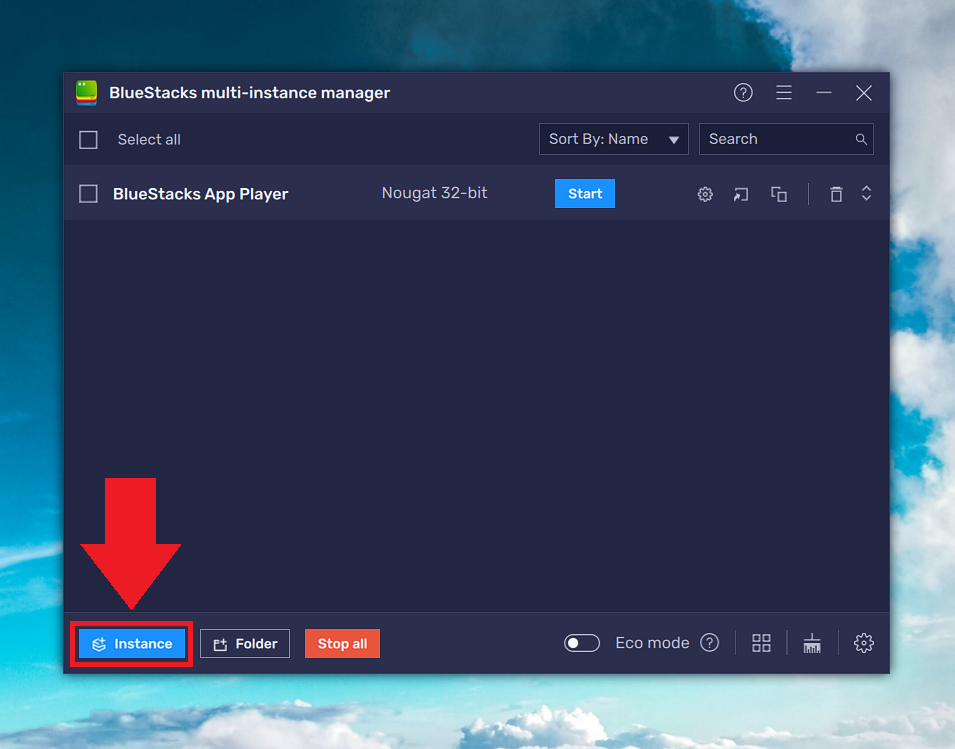The image size is (955, 749).
Task: Open the hamburger menu in title bar
Action: coord(784,93)
